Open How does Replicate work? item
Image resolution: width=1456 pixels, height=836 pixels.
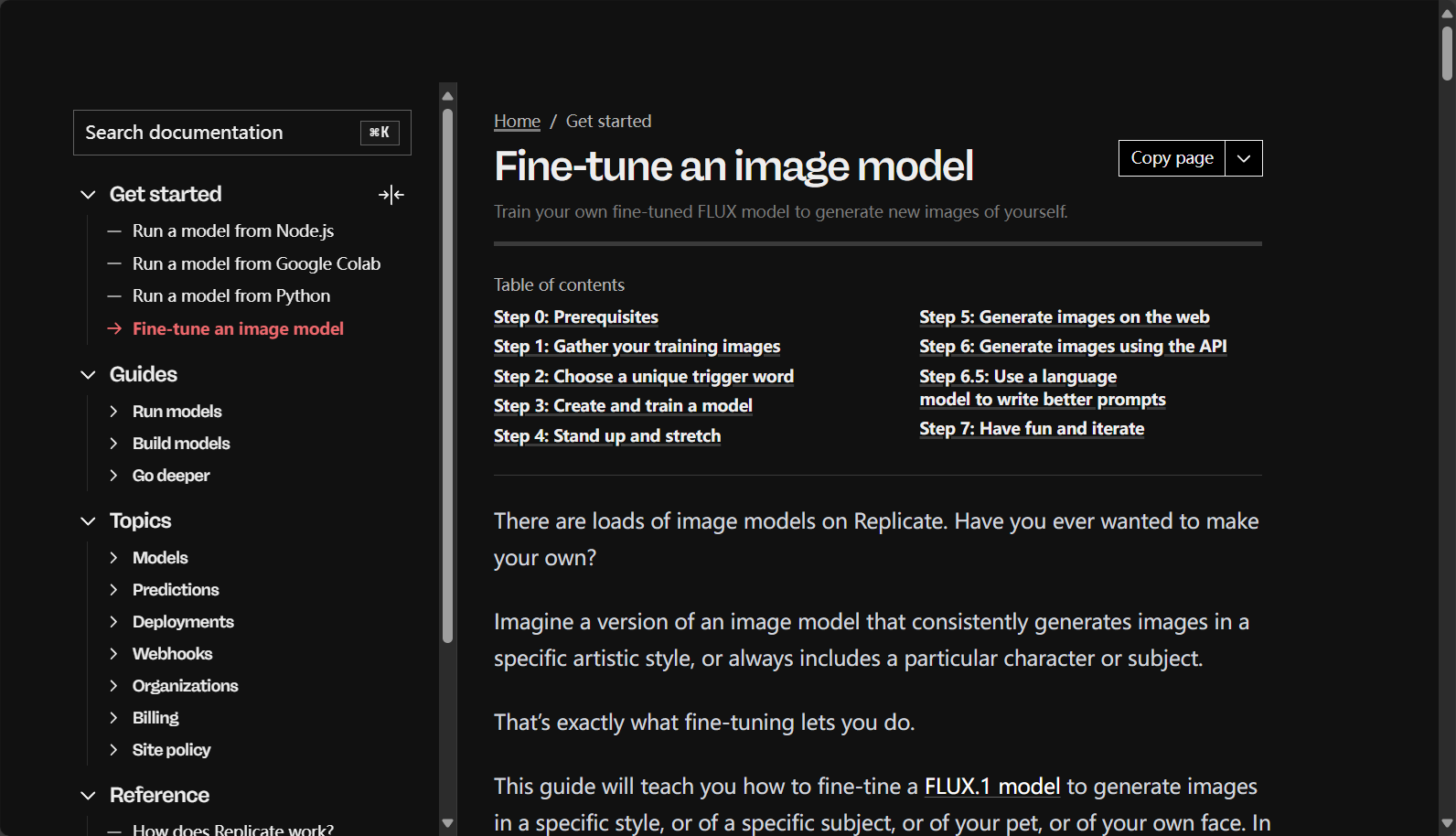coord(233,830)
